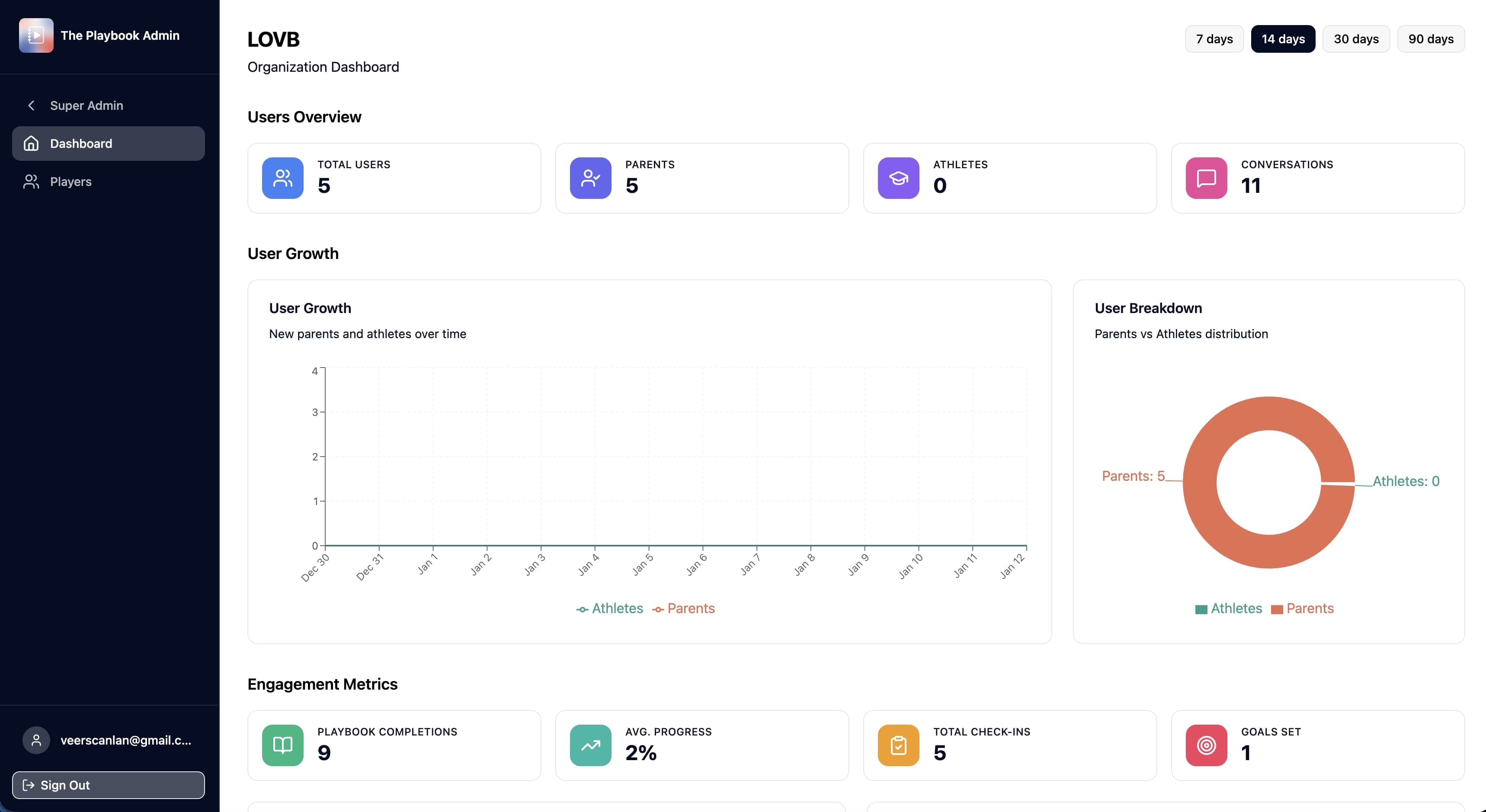Click the 30 days button
This screenshot has height=812, width=1486.
(1356, 38)
